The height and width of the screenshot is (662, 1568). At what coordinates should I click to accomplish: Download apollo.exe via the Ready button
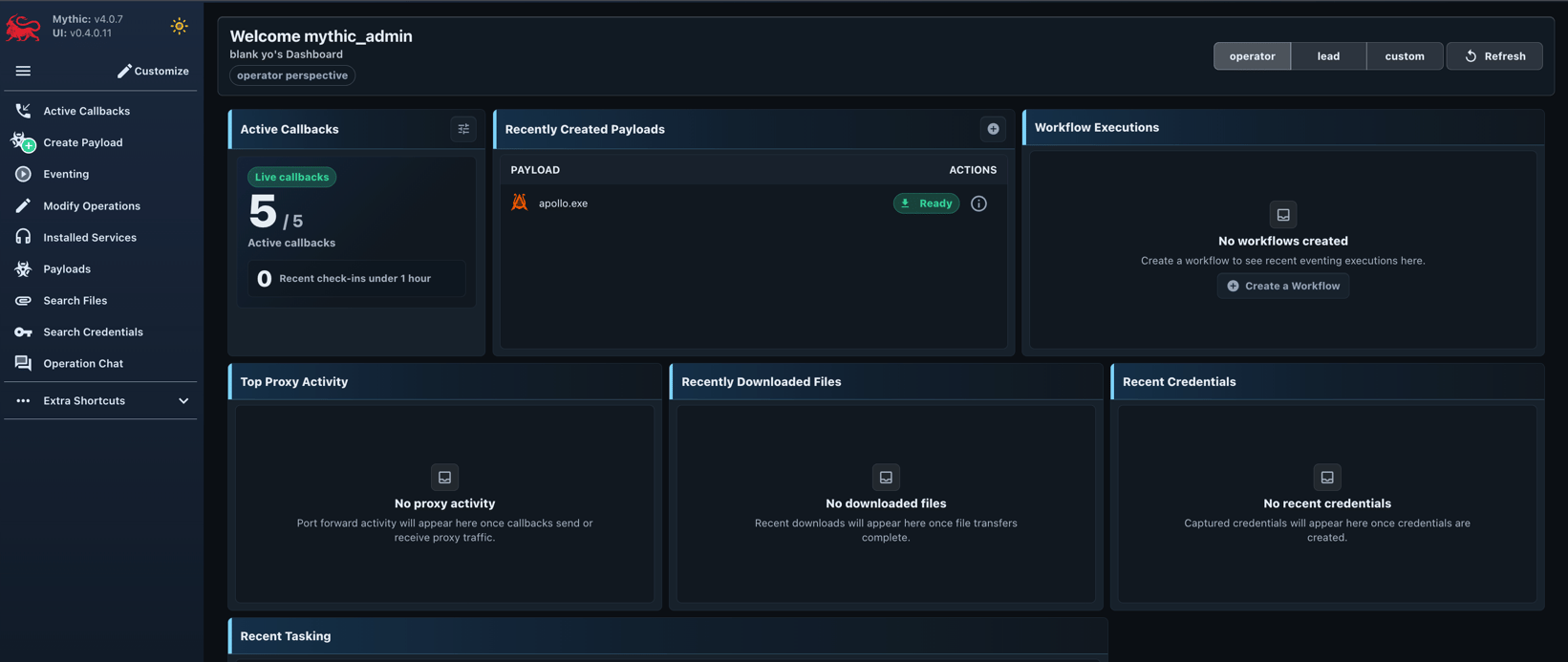click(x=926, y=203)
